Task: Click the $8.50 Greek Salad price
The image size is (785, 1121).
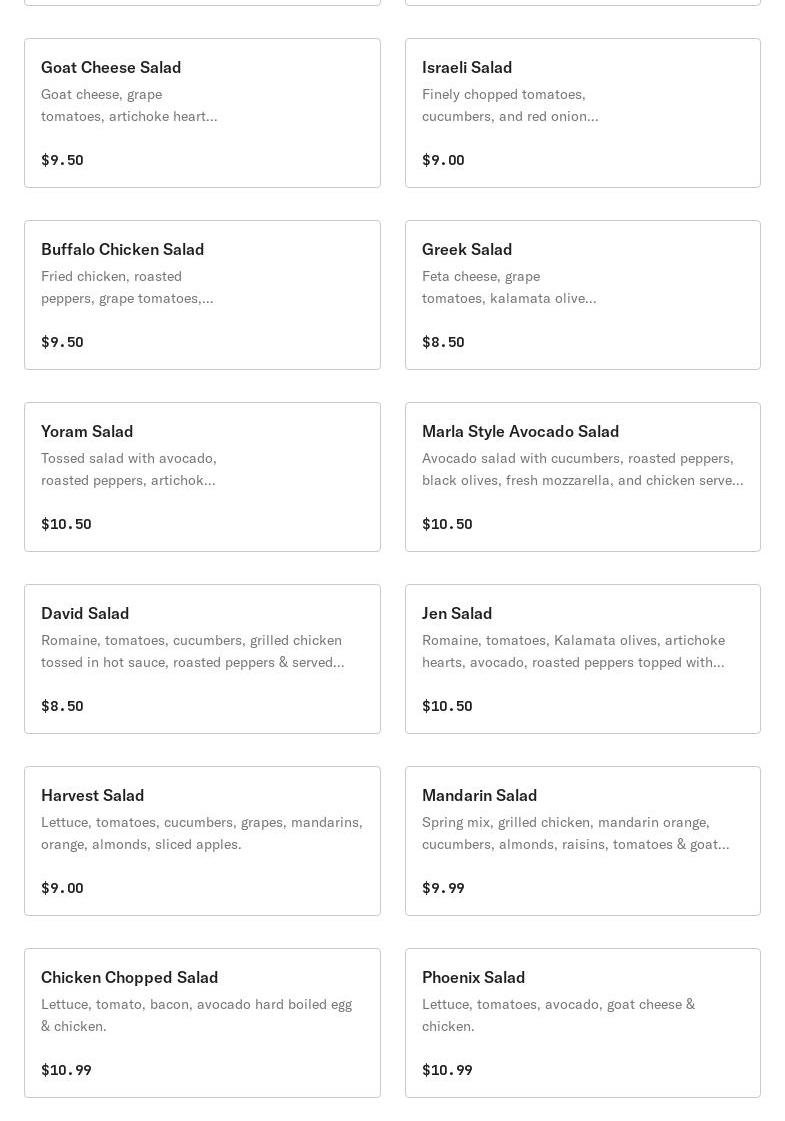Action: tap(443, 342)
